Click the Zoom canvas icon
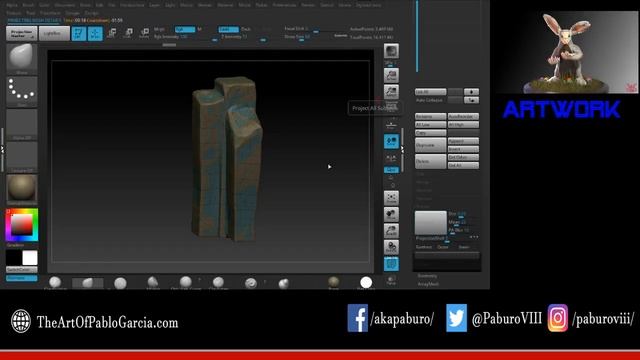The width and height of the screenshot is (640, 360). (391, 92)
